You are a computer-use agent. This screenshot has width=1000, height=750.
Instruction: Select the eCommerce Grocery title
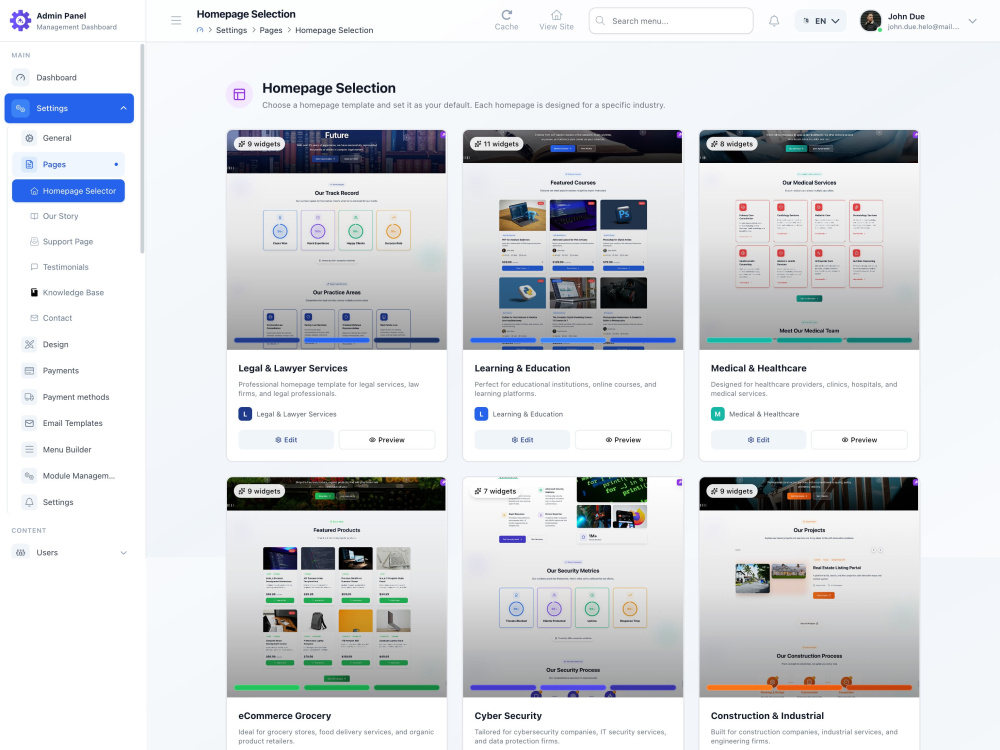coord(284,716)
